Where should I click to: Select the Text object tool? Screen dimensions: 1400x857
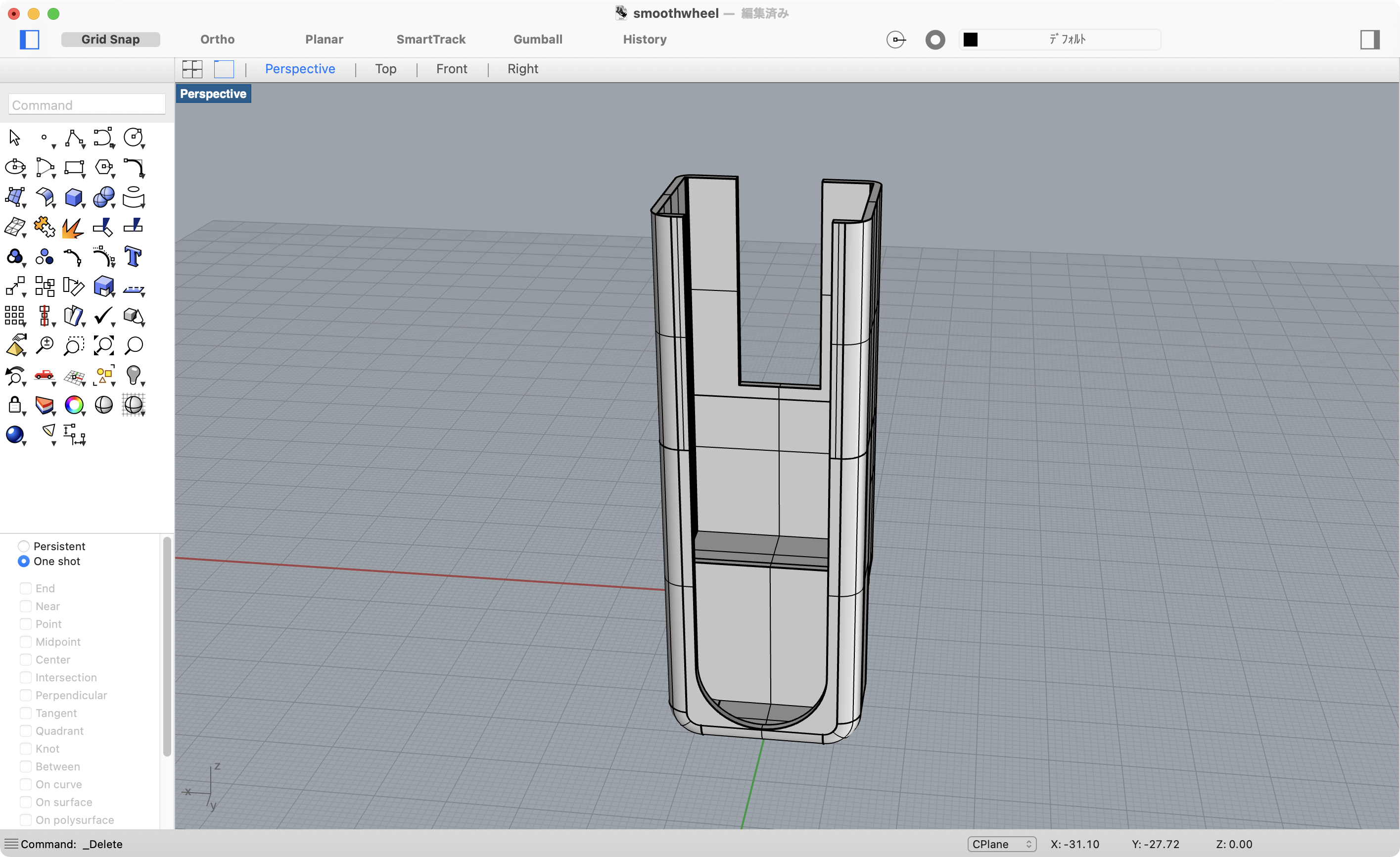point(134,256)
